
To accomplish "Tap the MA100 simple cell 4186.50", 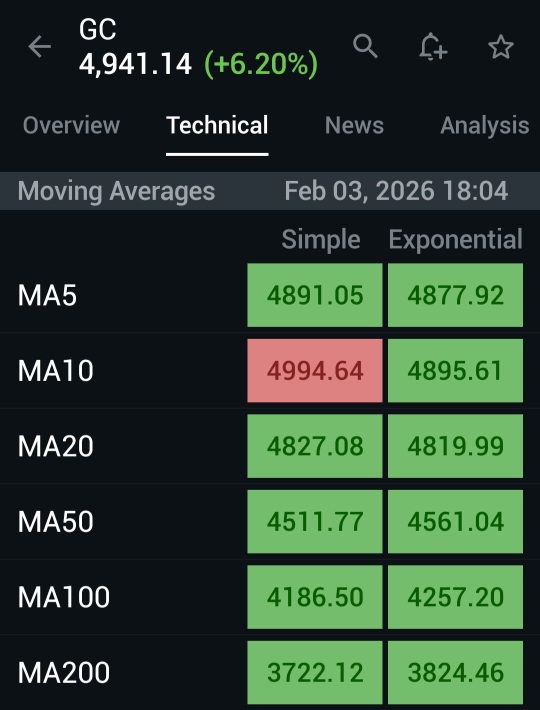I will pos(315,597).
